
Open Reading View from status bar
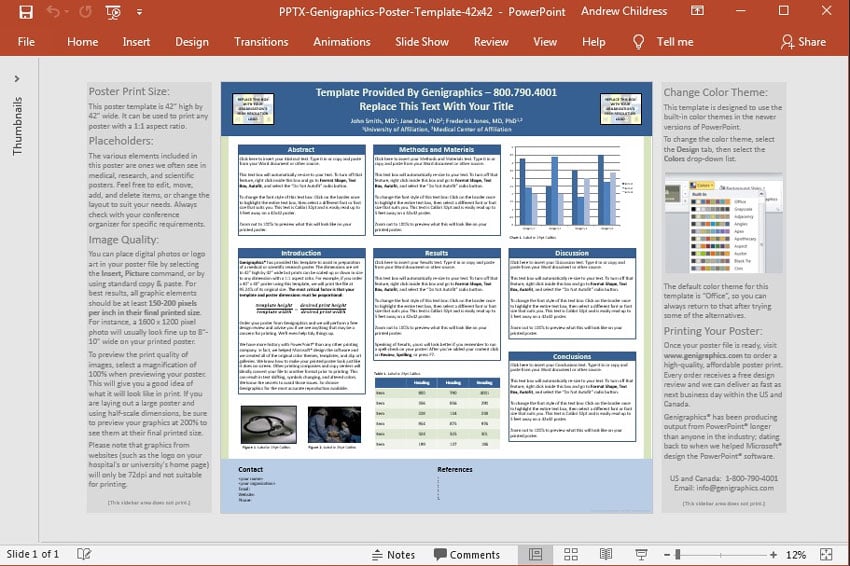point(605,554)
